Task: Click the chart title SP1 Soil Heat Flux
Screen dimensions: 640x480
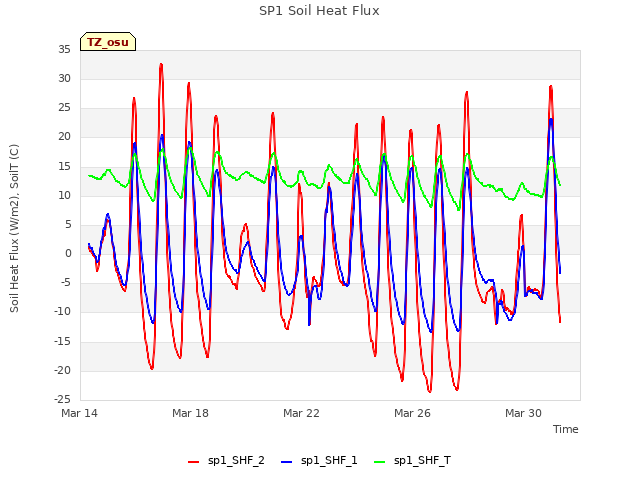Action: coord(319,11)
